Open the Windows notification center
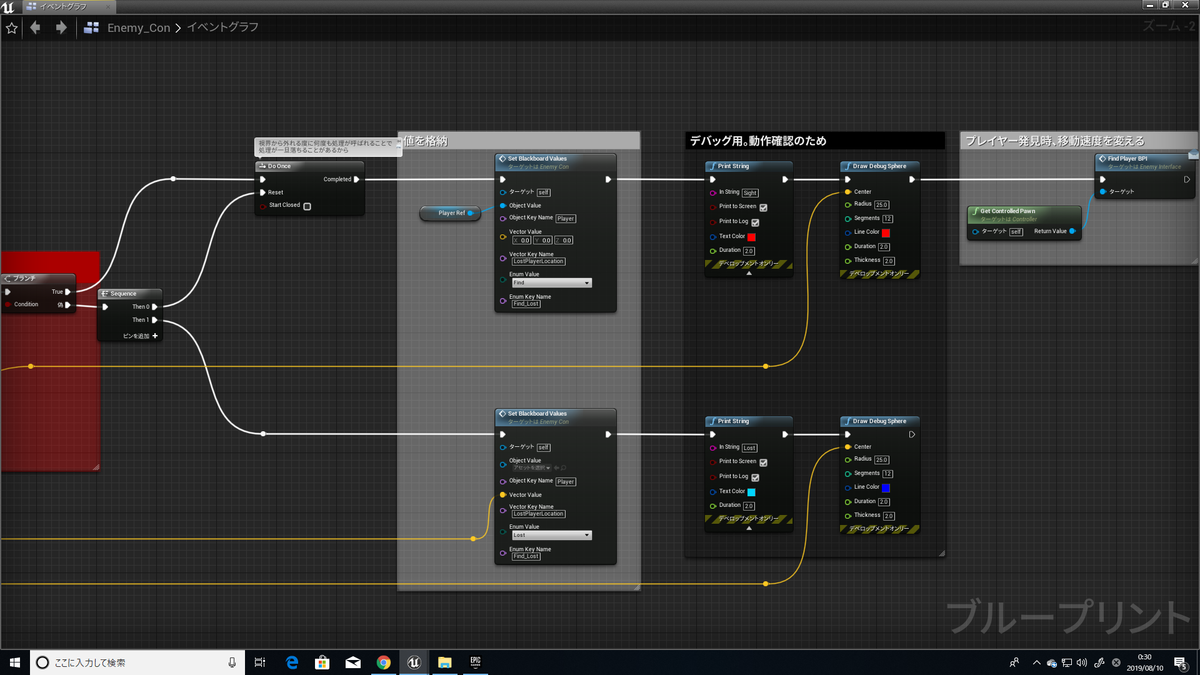1200x675 pixels. click(1181, 662)
